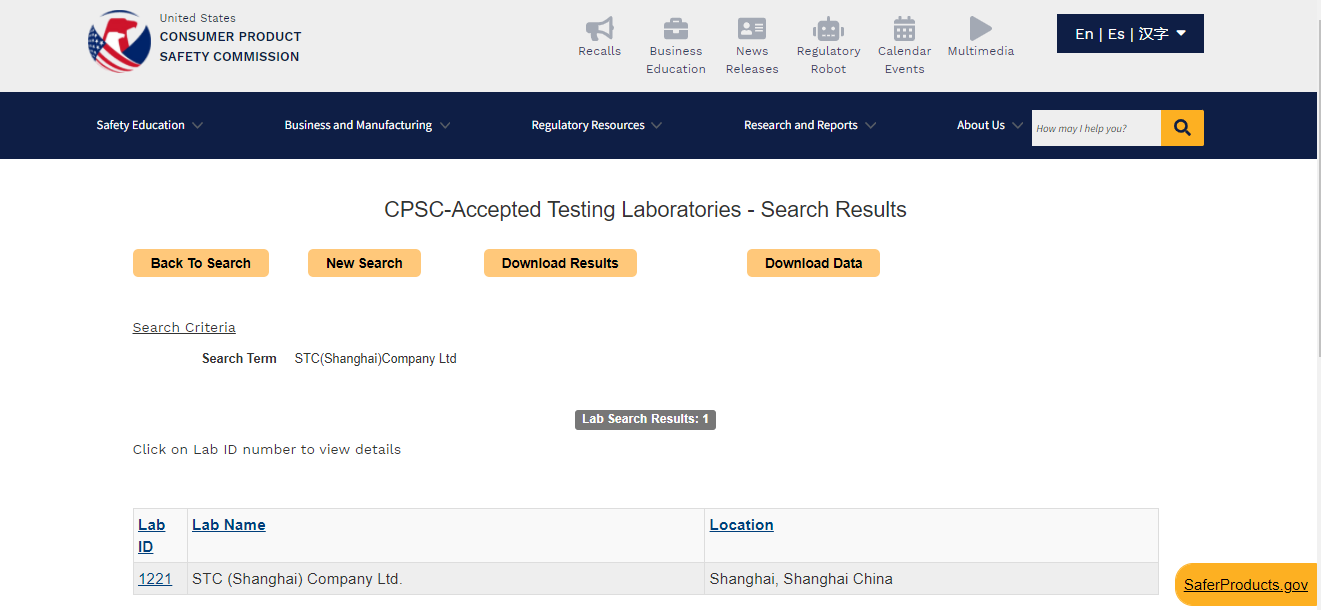Sort results by Location column
Image resolution: width=1321 pixels, height=610 pixels.
pyautogui.click(x=741, y=524)
